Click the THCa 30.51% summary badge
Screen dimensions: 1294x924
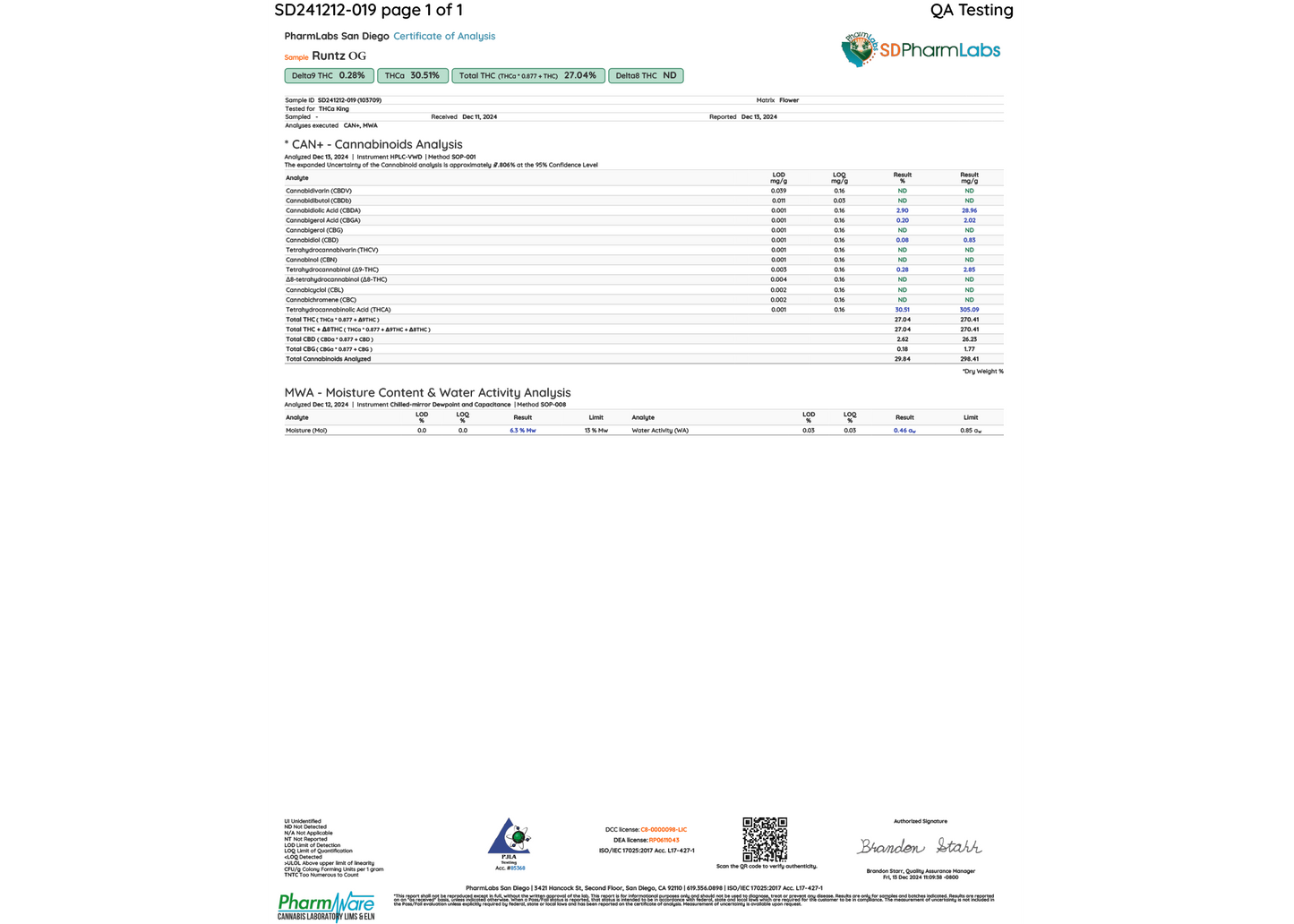click(x=412, y=76)
